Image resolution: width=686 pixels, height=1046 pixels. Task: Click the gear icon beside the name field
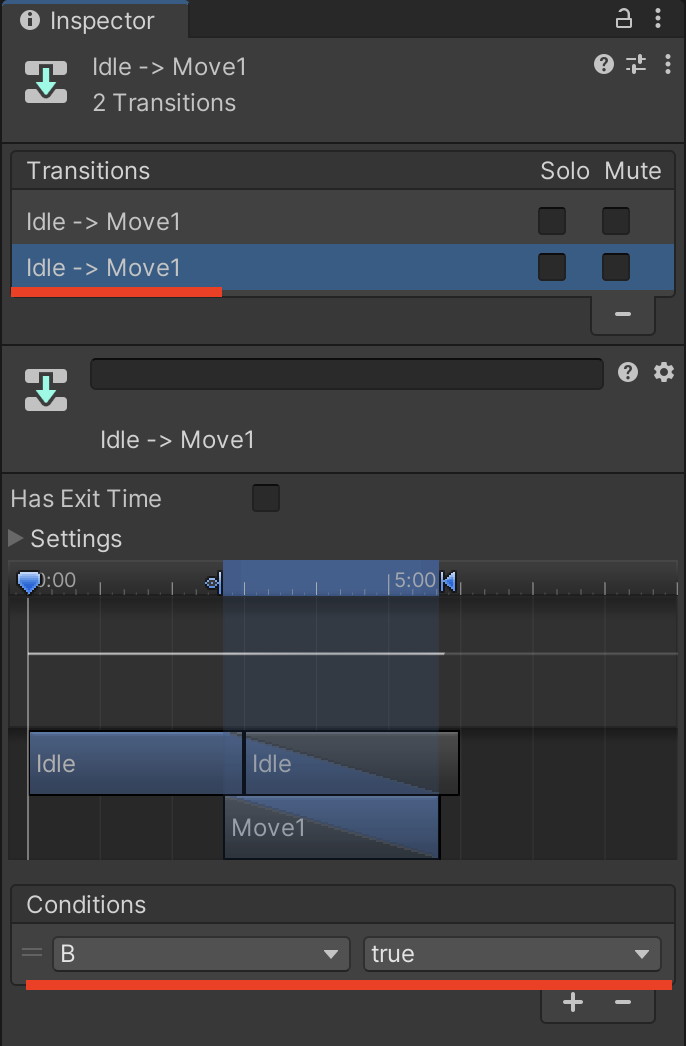point(663,372)
